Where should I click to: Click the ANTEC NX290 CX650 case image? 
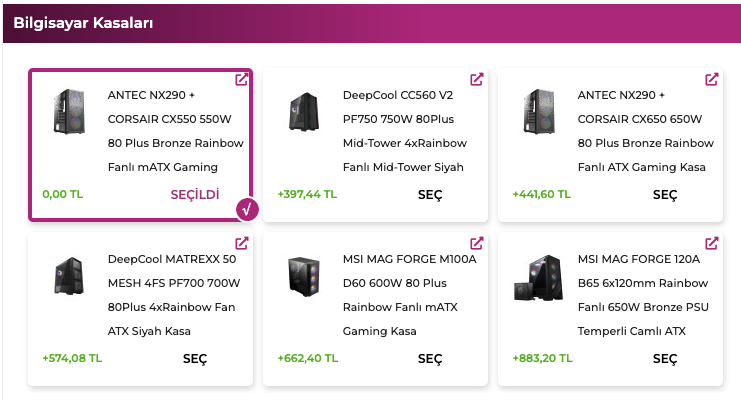[x=539, y=112]
